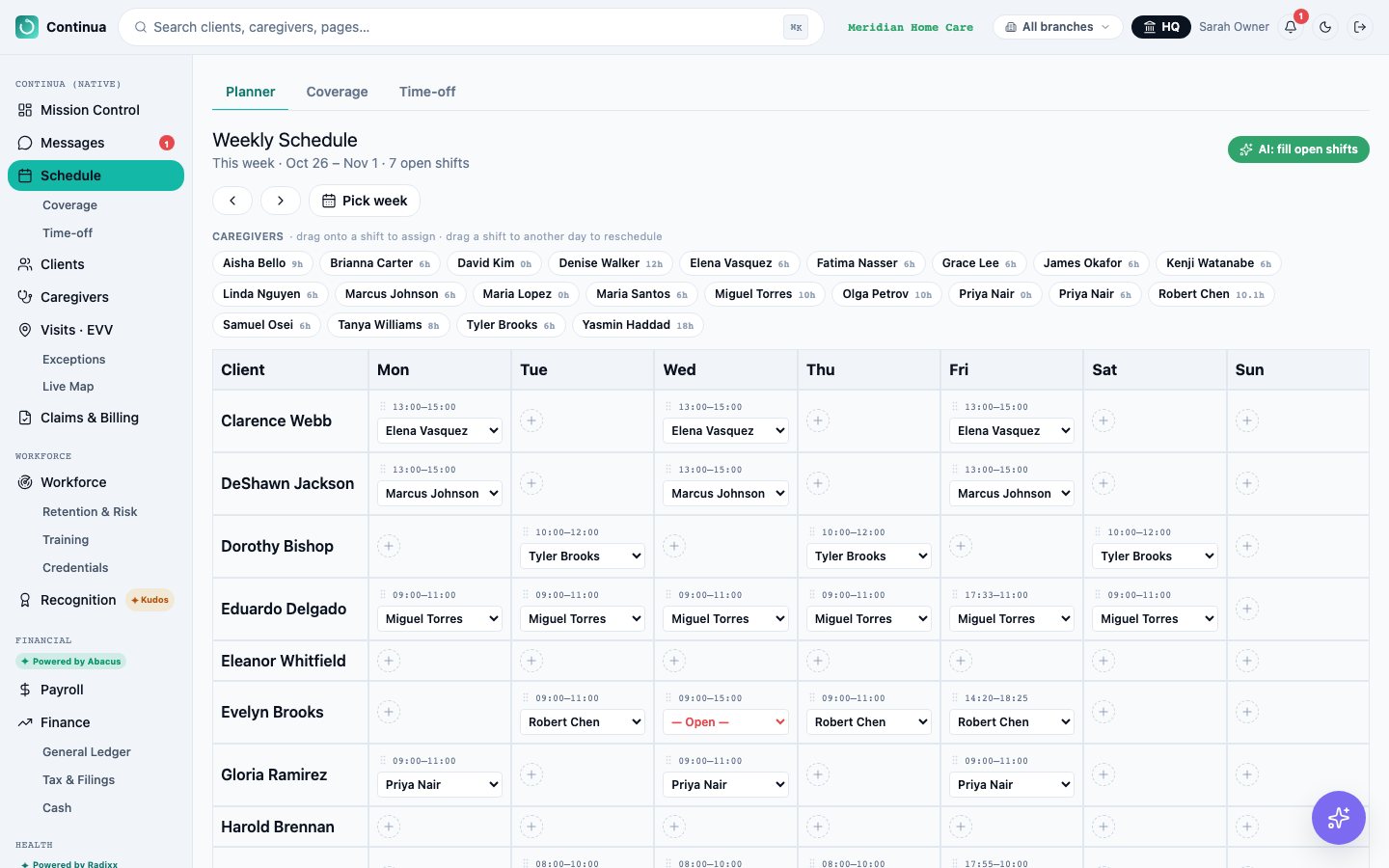The height and width of the screenshot is (868, 1389).
Task: Change caregiver for Eduardo Delgado Saturday shift
Action: tap(1155, 619)
